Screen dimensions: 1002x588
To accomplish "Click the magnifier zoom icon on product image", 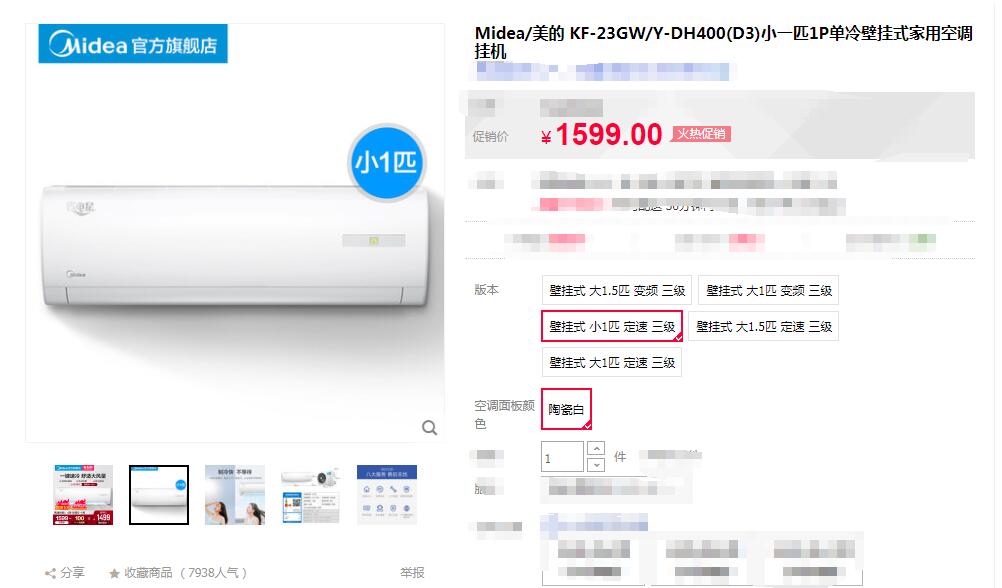I will (429, 428).
